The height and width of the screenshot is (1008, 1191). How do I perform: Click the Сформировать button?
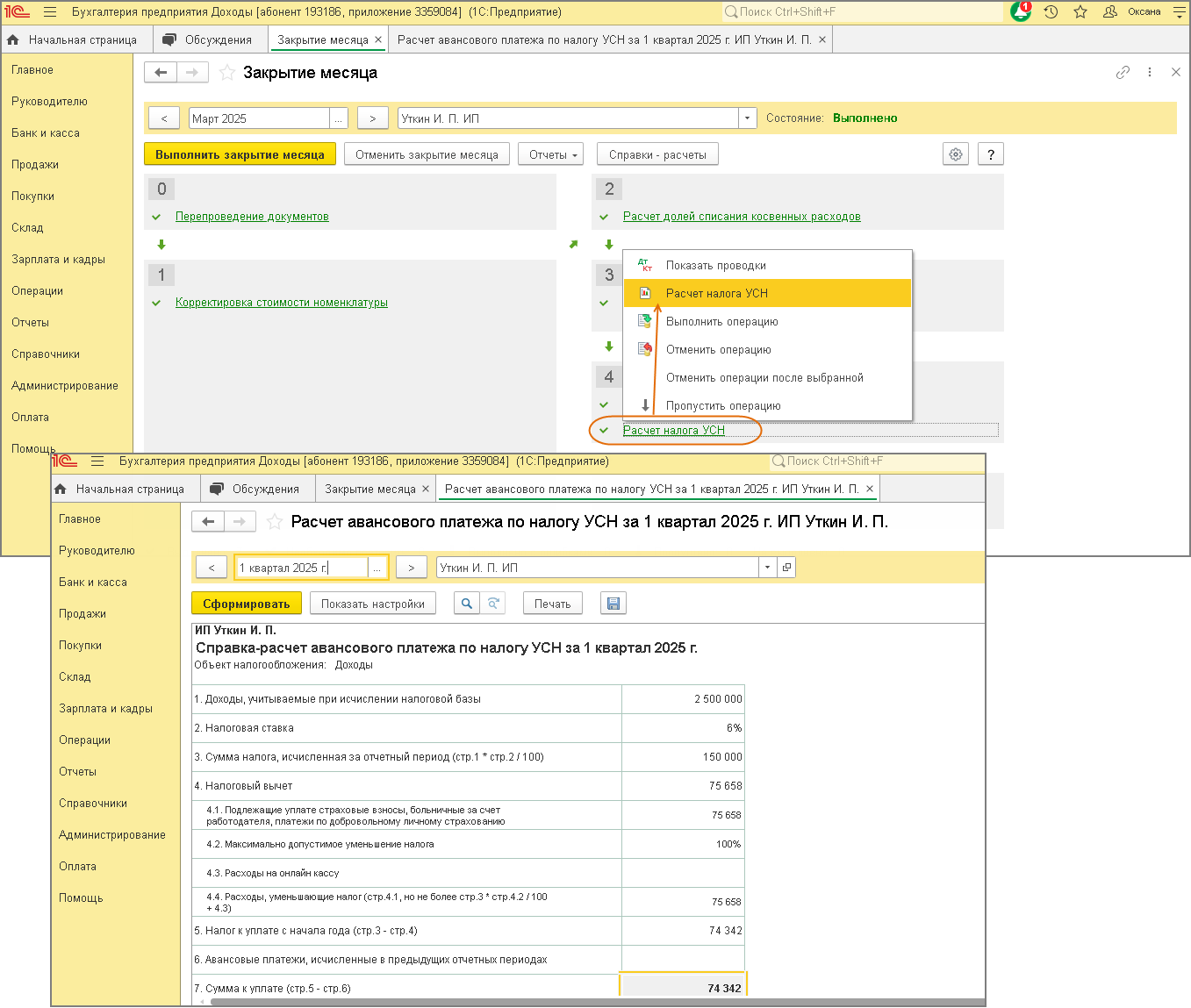click(246, 604)
